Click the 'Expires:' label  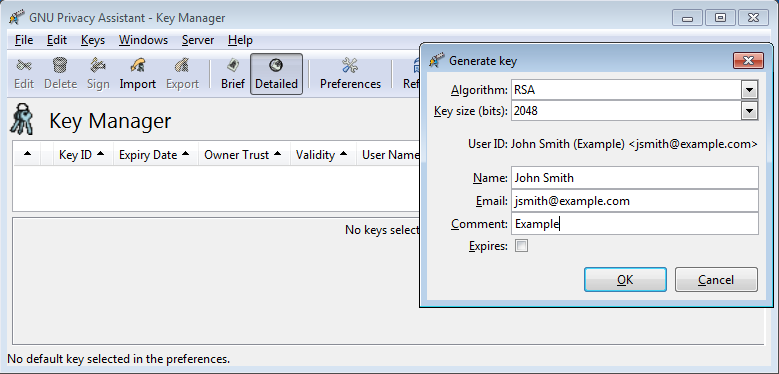click(x=488, y=246)
